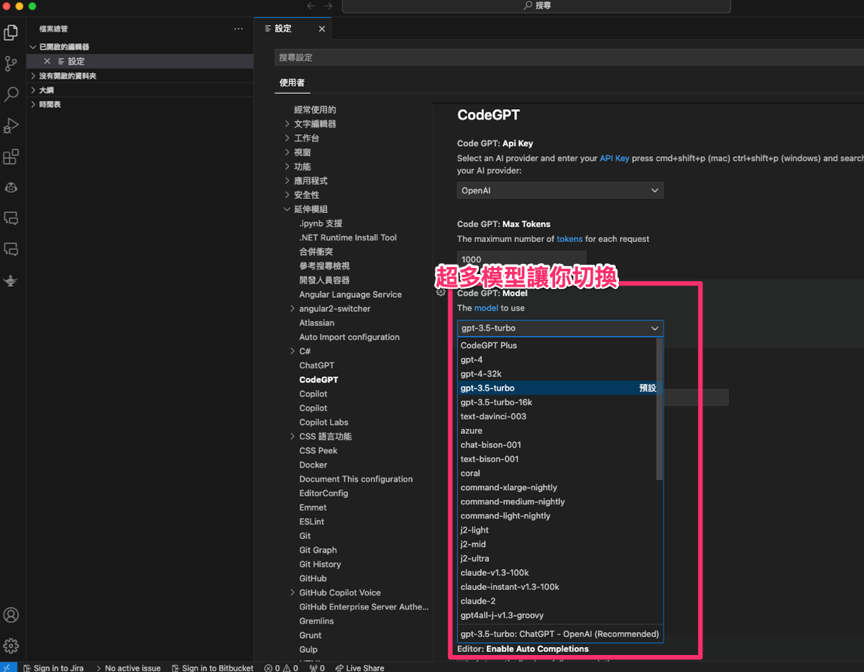Viewport: 864px width, 672px height.
Task: Collapse the Model dropdown showing gpt-3.5-turbo
Action: (x=560, y=328)
